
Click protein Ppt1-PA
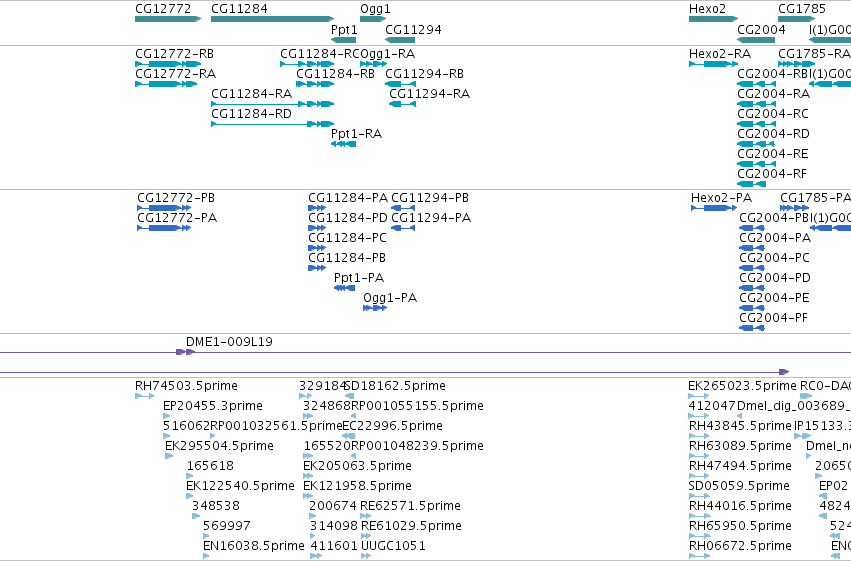(345, 288)
